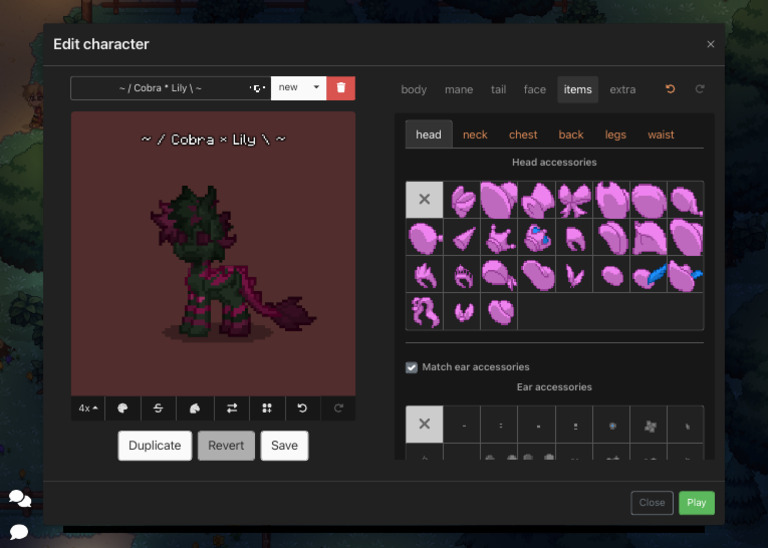This screenshot has width=768, height=548.
Task: Delete character with the red trash button
Action: [x=341, y=88]
